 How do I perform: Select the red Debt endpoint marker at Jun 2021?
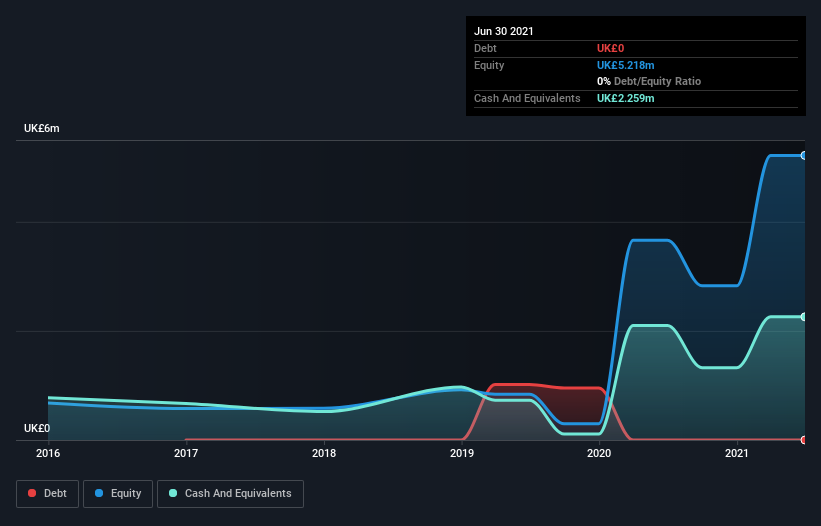coord(804,440)
